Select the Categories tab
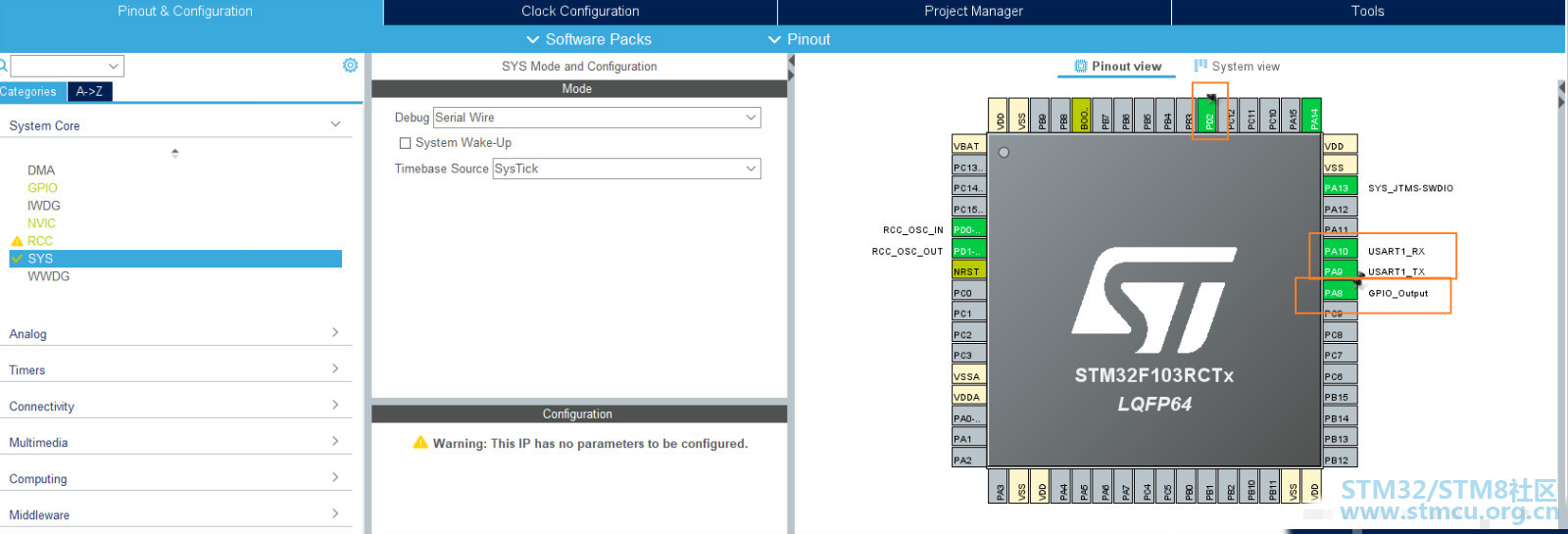1568x534 pixels. (x=31, y=91)
